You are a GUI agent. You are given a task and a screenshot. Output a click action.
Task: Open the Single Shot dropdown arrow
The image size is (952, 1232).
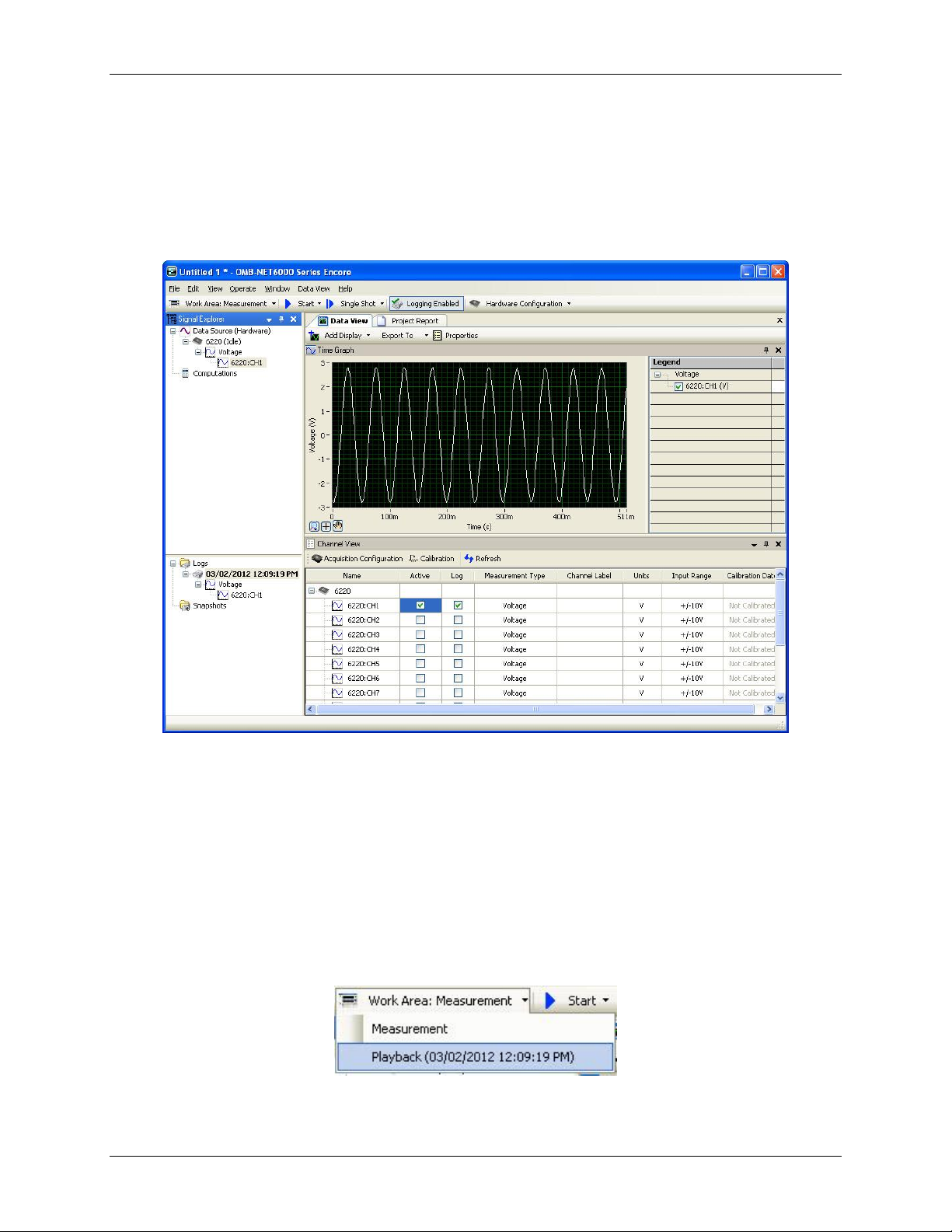coord(382,303)
